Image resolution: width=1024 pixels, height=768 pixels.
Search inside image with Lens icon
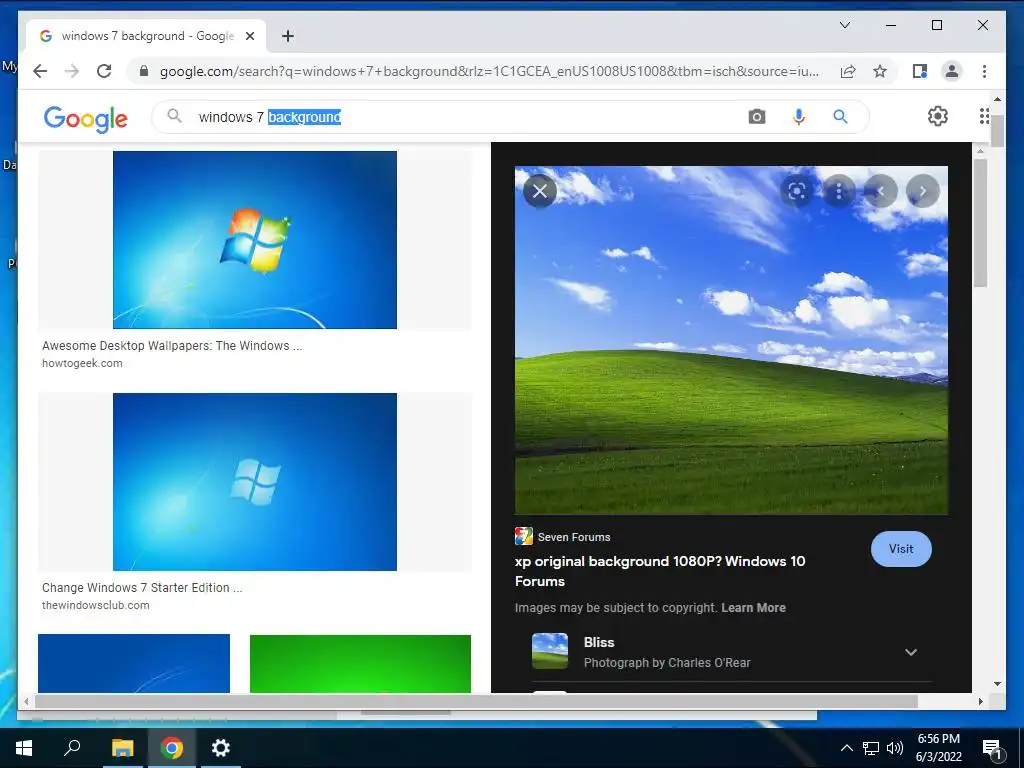coord(797,191)
